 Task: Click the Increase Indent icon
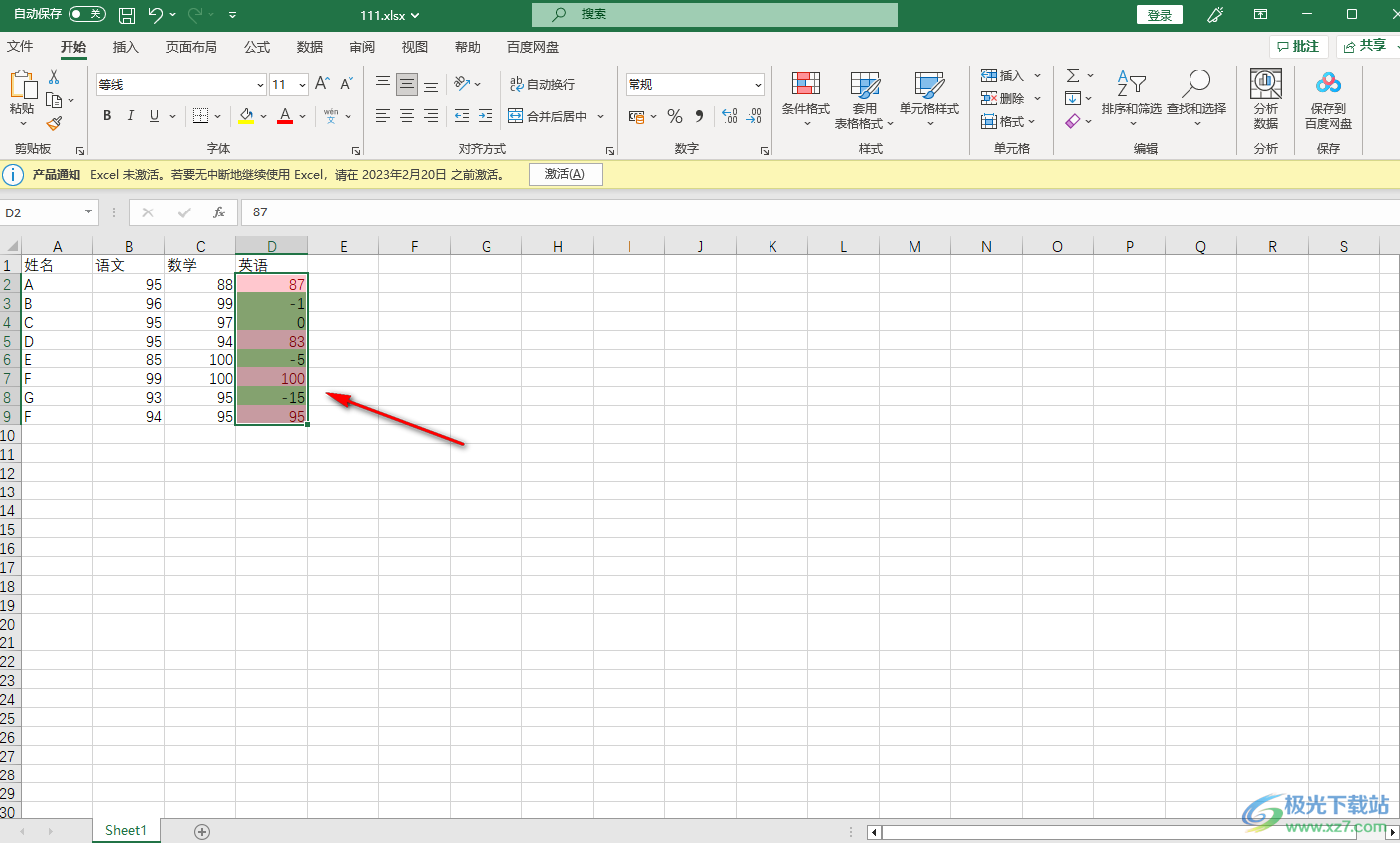[486, 116]
